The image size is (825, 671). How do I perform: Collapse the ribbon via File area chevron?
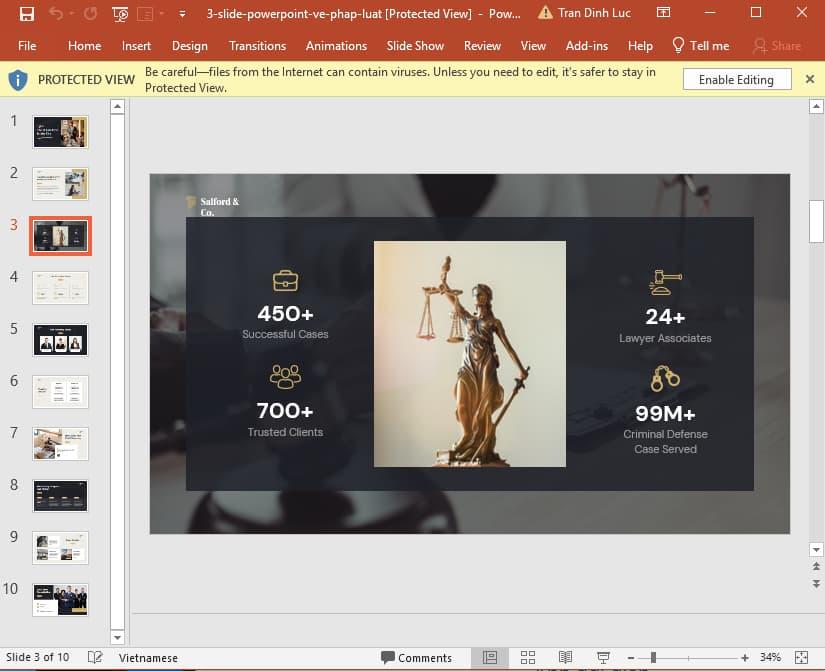click(181, 15)
